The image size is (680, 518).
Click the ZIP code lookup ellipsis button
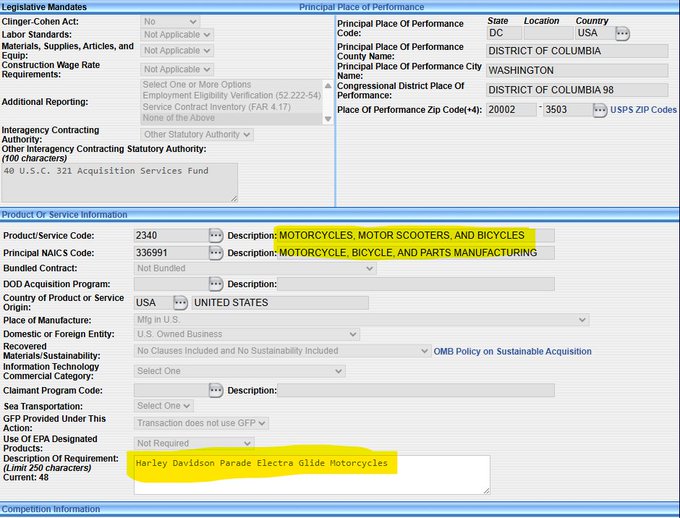point(600,109)
